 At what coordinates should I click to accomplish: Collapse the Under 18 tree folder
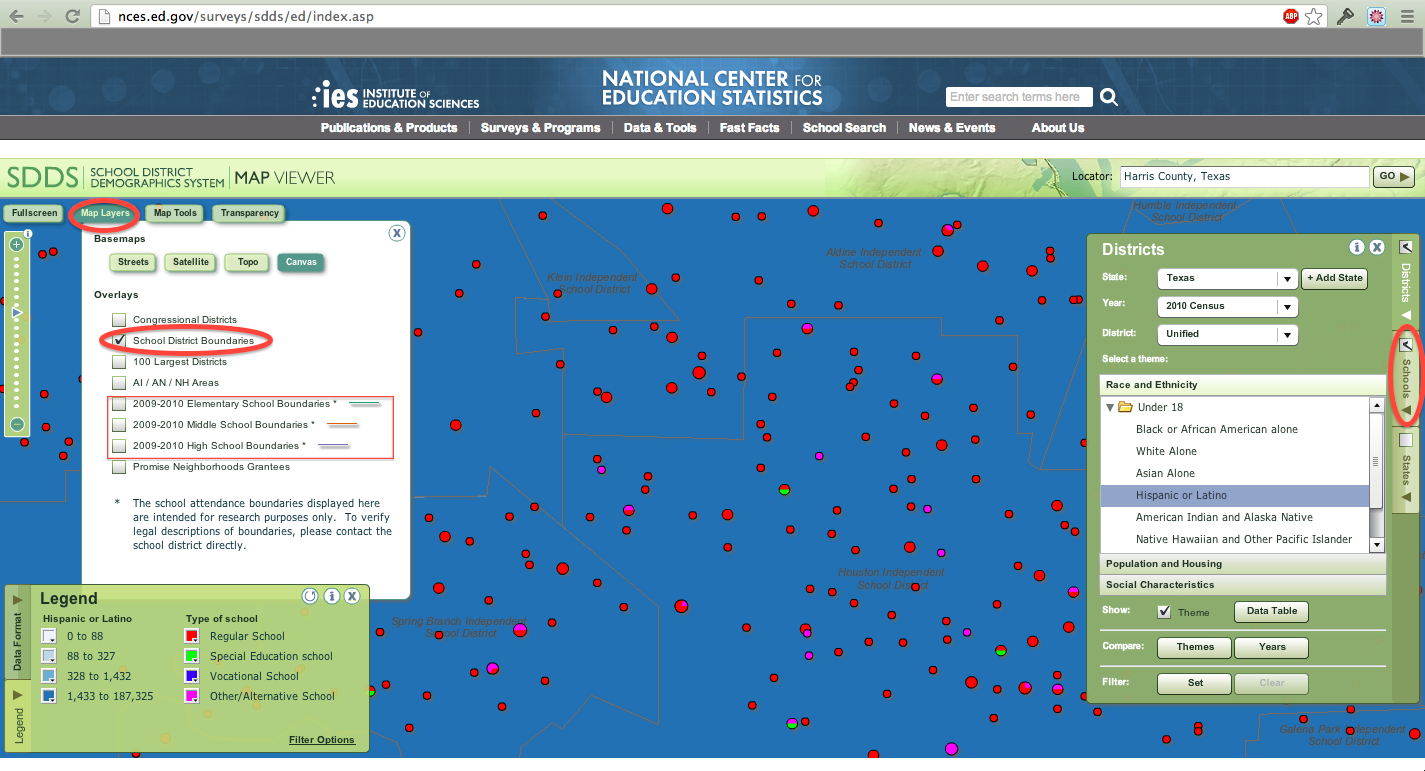pos(1110,407)
